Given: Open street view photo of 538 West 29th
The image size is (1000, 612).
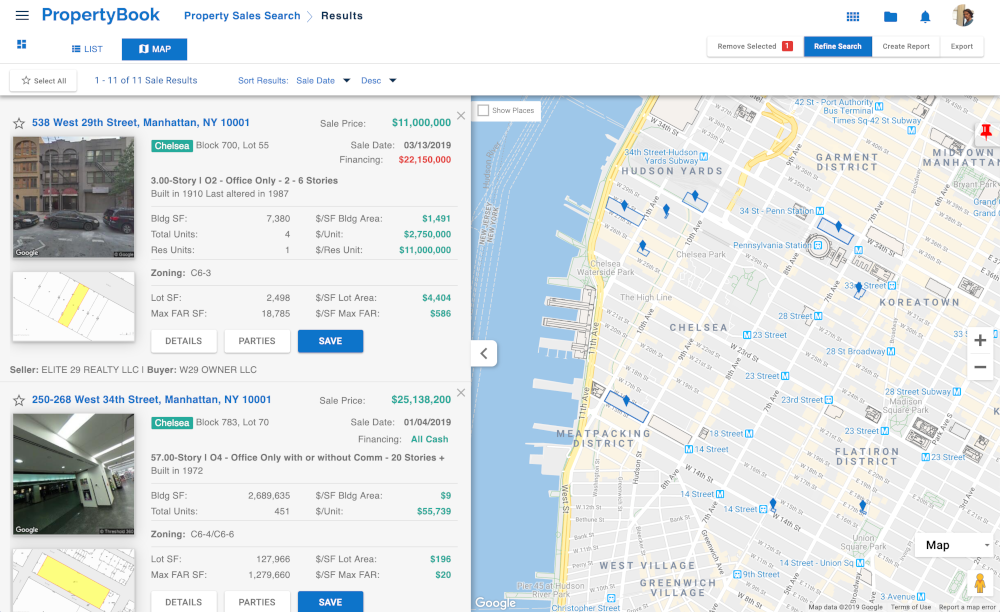Looking at the screenshot, I should [x=73, y=197].
